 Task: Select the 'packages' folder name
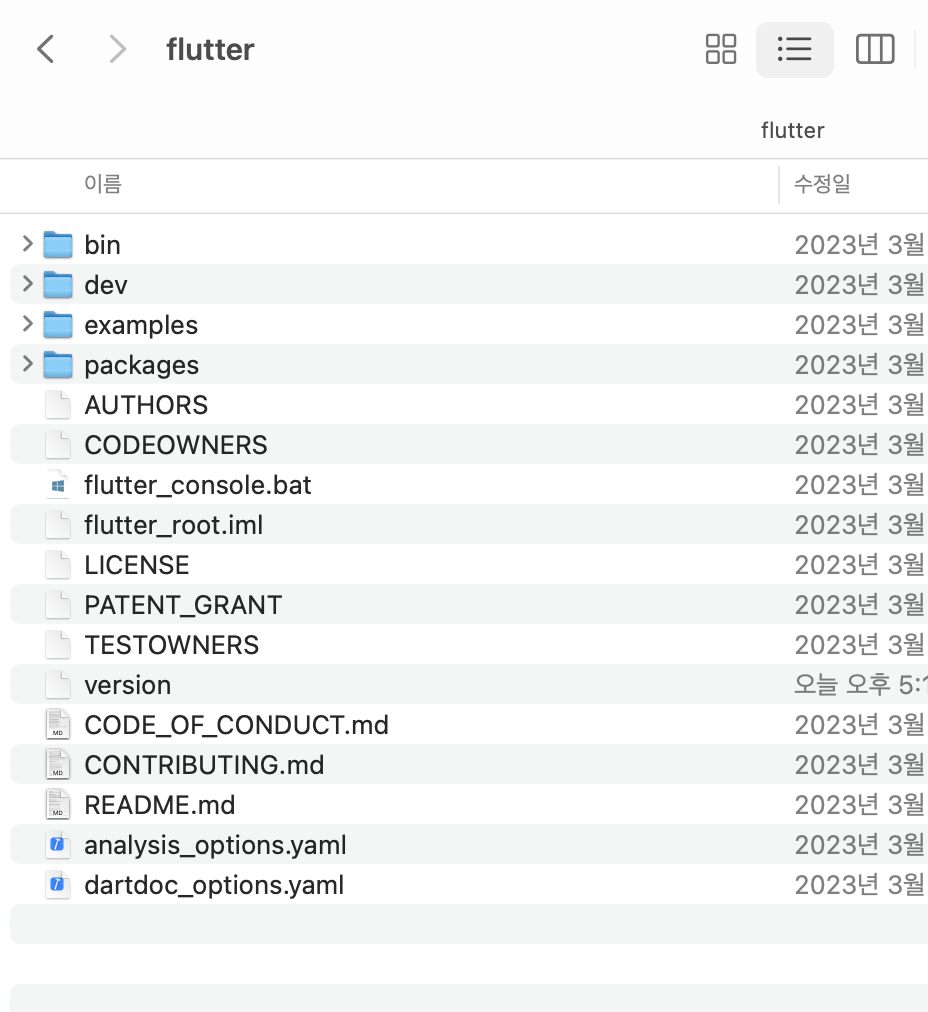(142, 365)
